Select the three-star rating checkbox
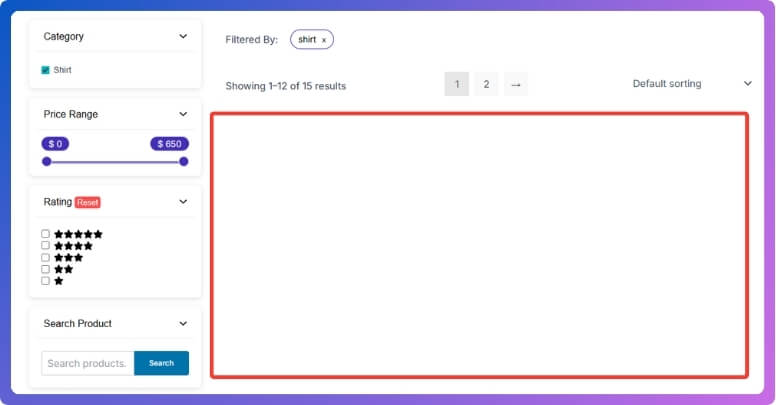Image resolution: width=776 pixels, height=405 pixels. tap(46, 257)
